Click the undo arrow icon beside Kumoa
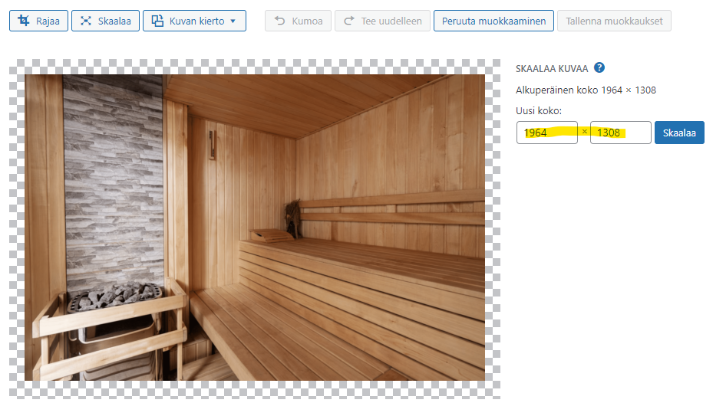 tap(279, 20)
